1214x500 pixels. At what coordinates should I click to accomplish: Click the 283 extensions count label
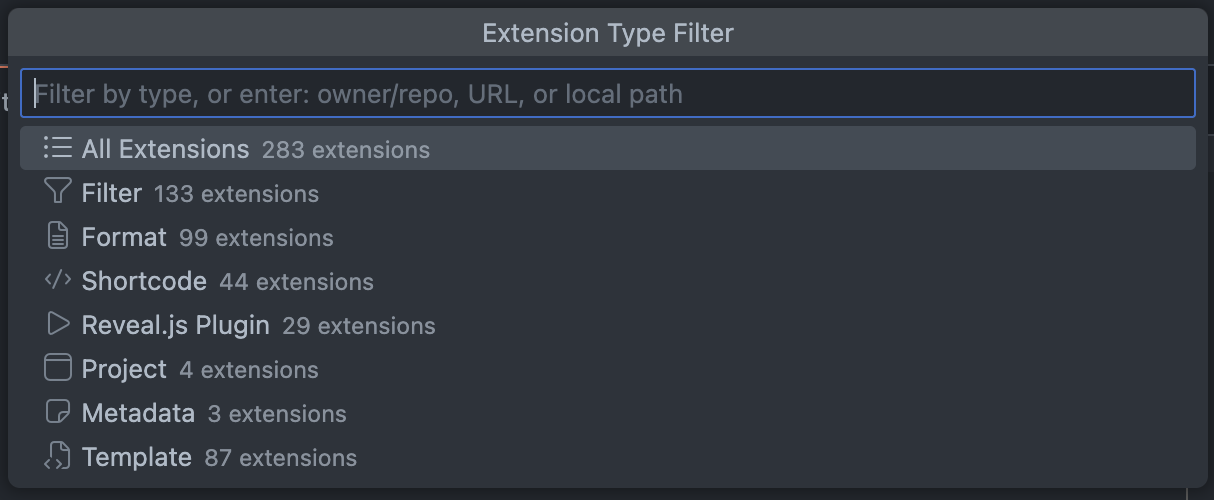[x=345, y=150]
